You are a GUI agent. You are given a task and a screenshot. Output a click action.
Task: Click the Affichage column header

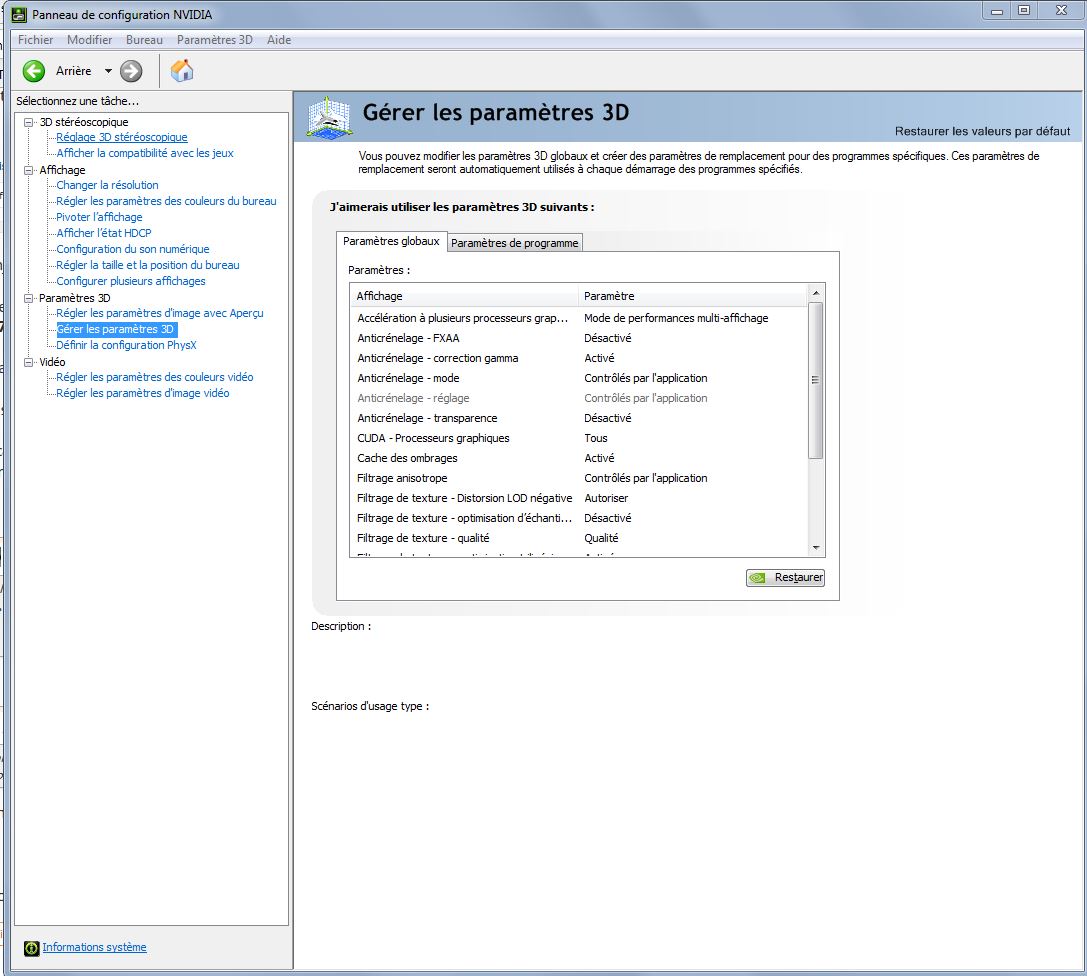pyautogui.click(x=464, y=296)
